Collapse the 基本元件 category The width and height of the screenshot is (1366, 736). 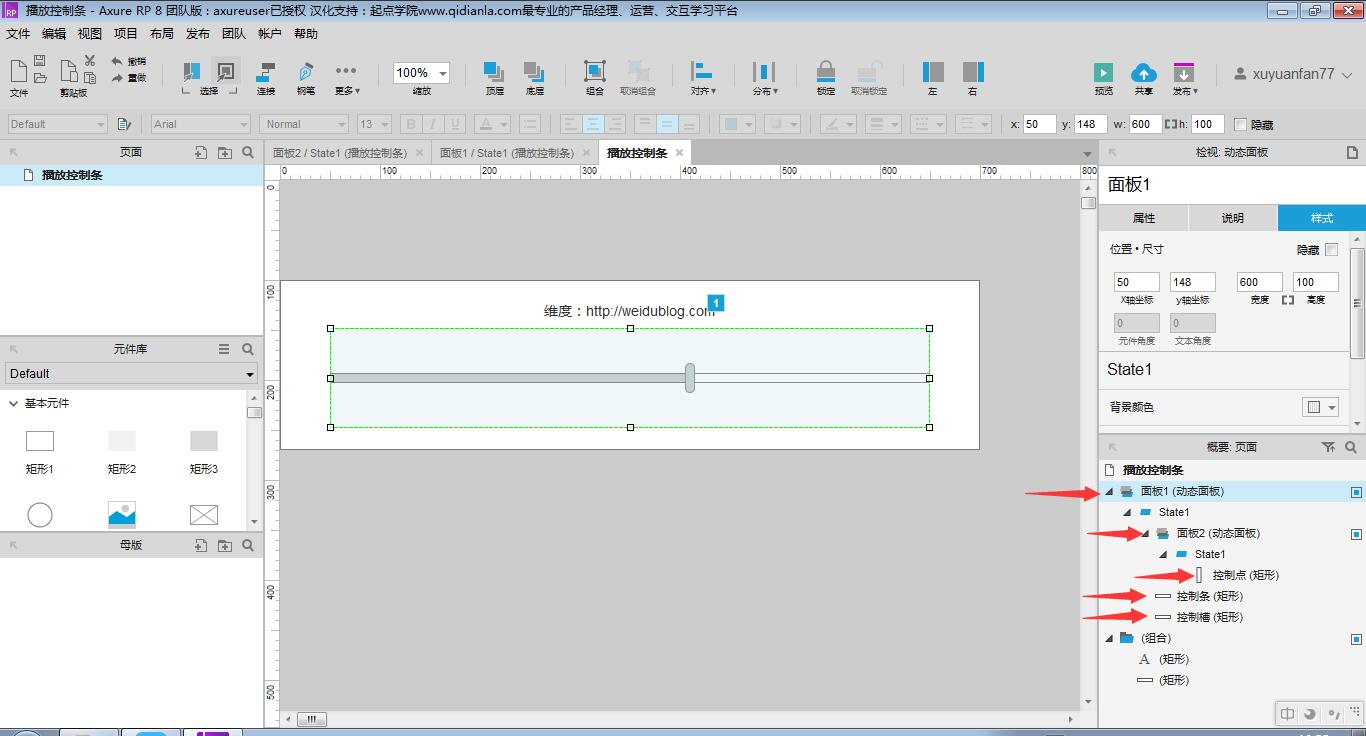click(14, 404)
